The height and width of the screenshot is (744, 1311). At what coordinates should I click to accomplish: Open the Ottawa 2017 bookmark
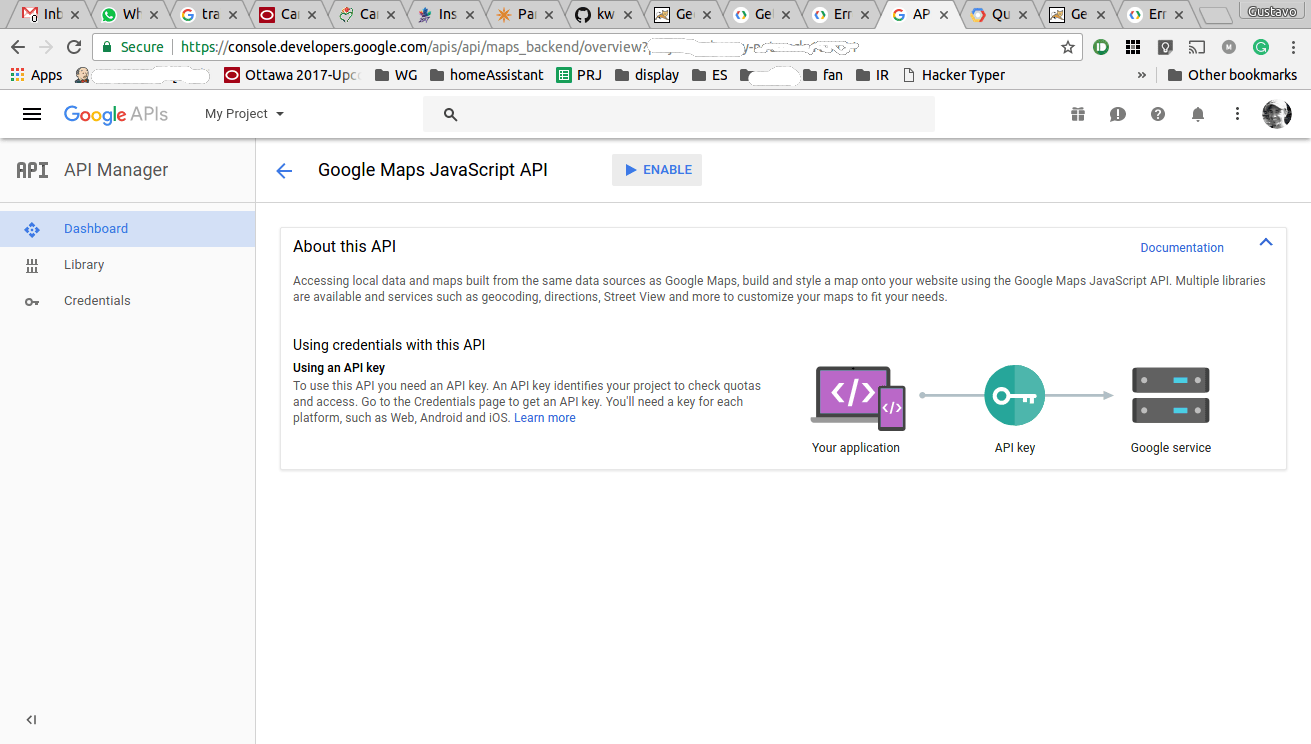(x=292, y=75)
